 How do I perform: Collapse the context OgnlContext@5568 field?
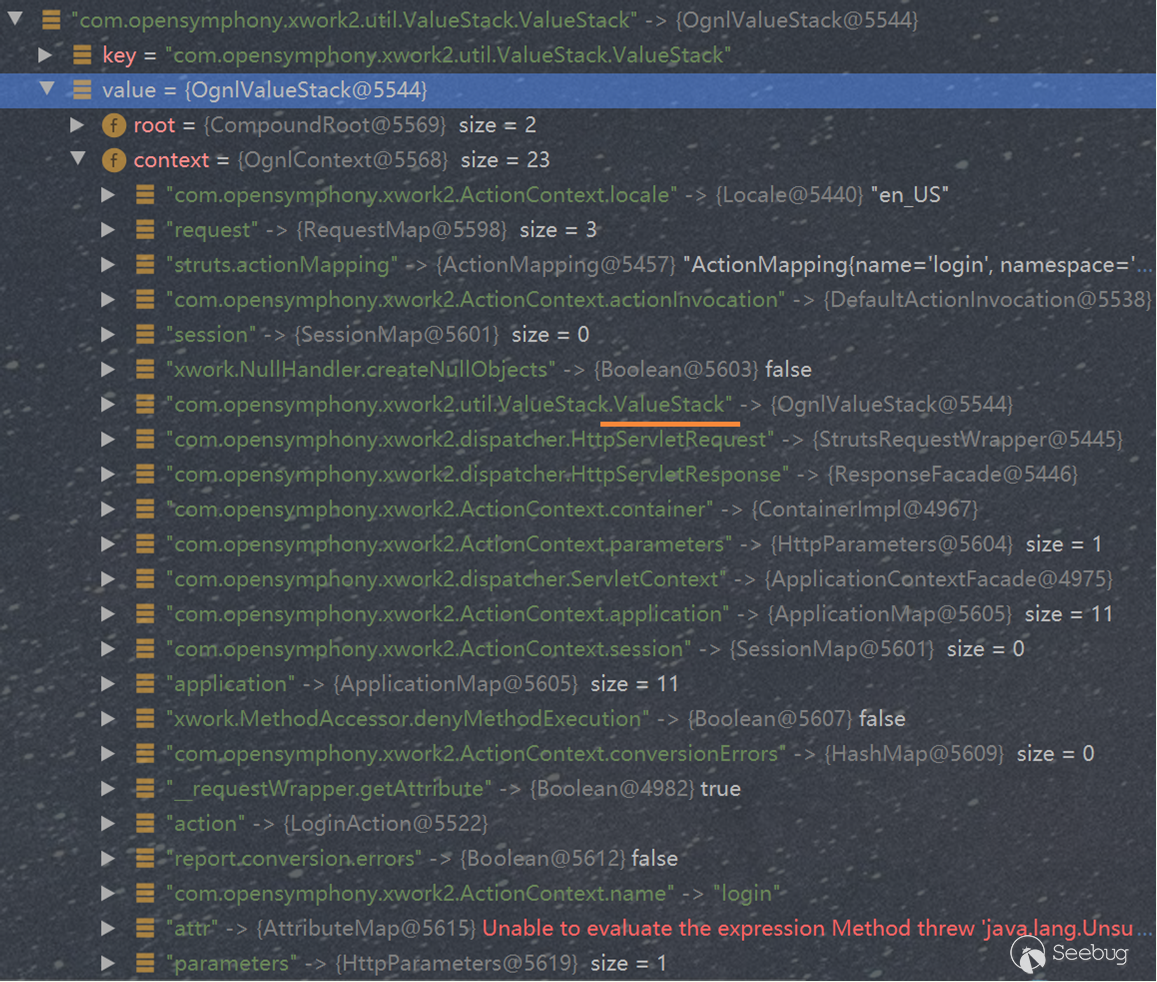[x=78, y=158]
